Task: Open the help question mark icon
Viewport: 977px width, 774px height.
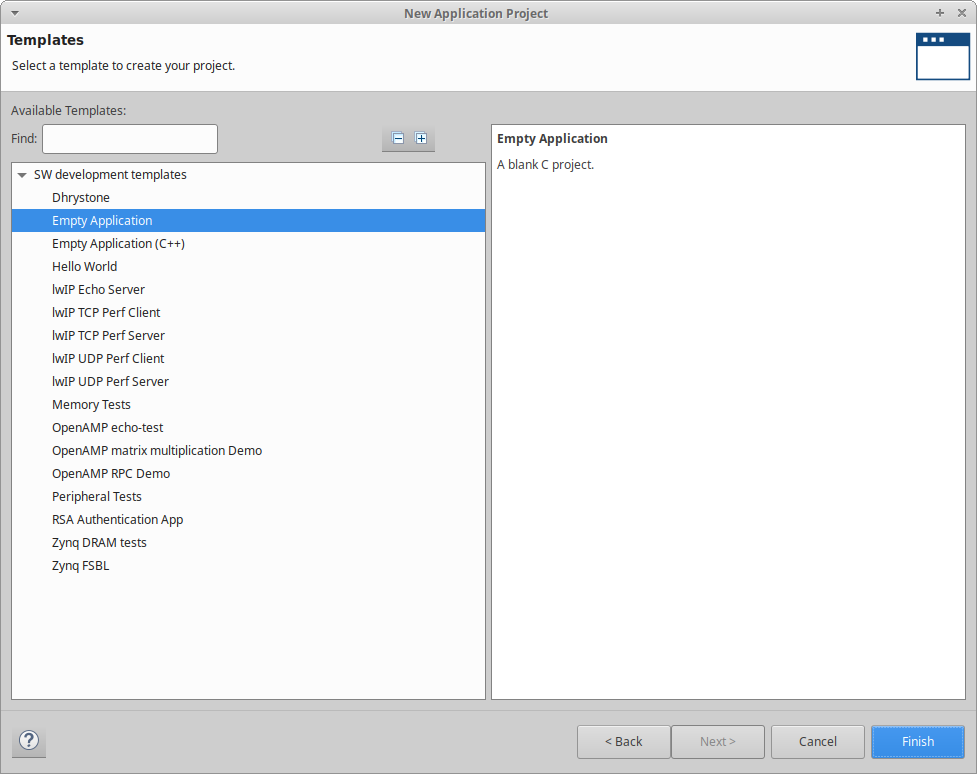Action: coord(29,741)
